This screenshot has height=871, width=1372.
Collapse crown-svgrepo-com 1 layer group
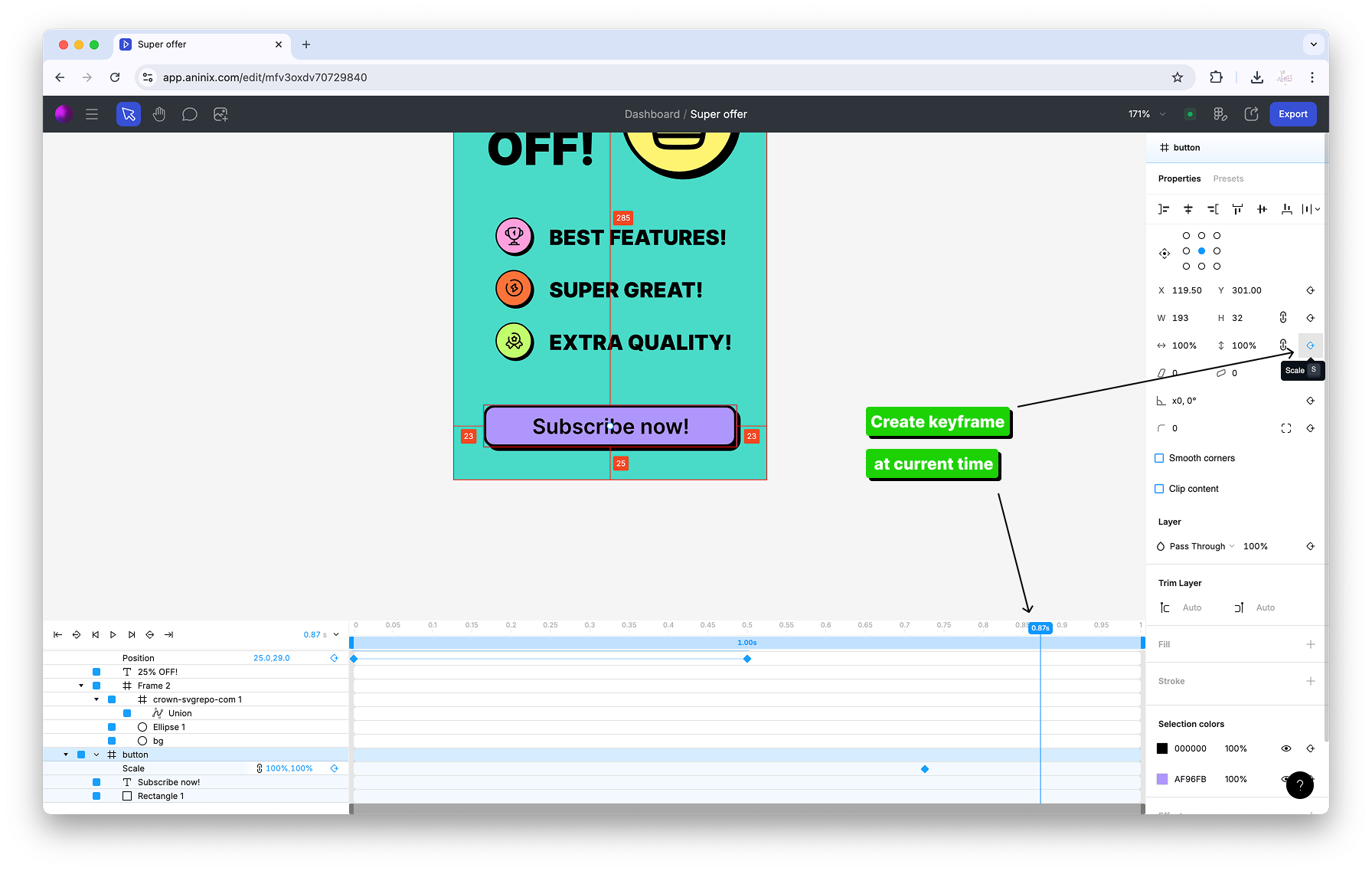96,699
